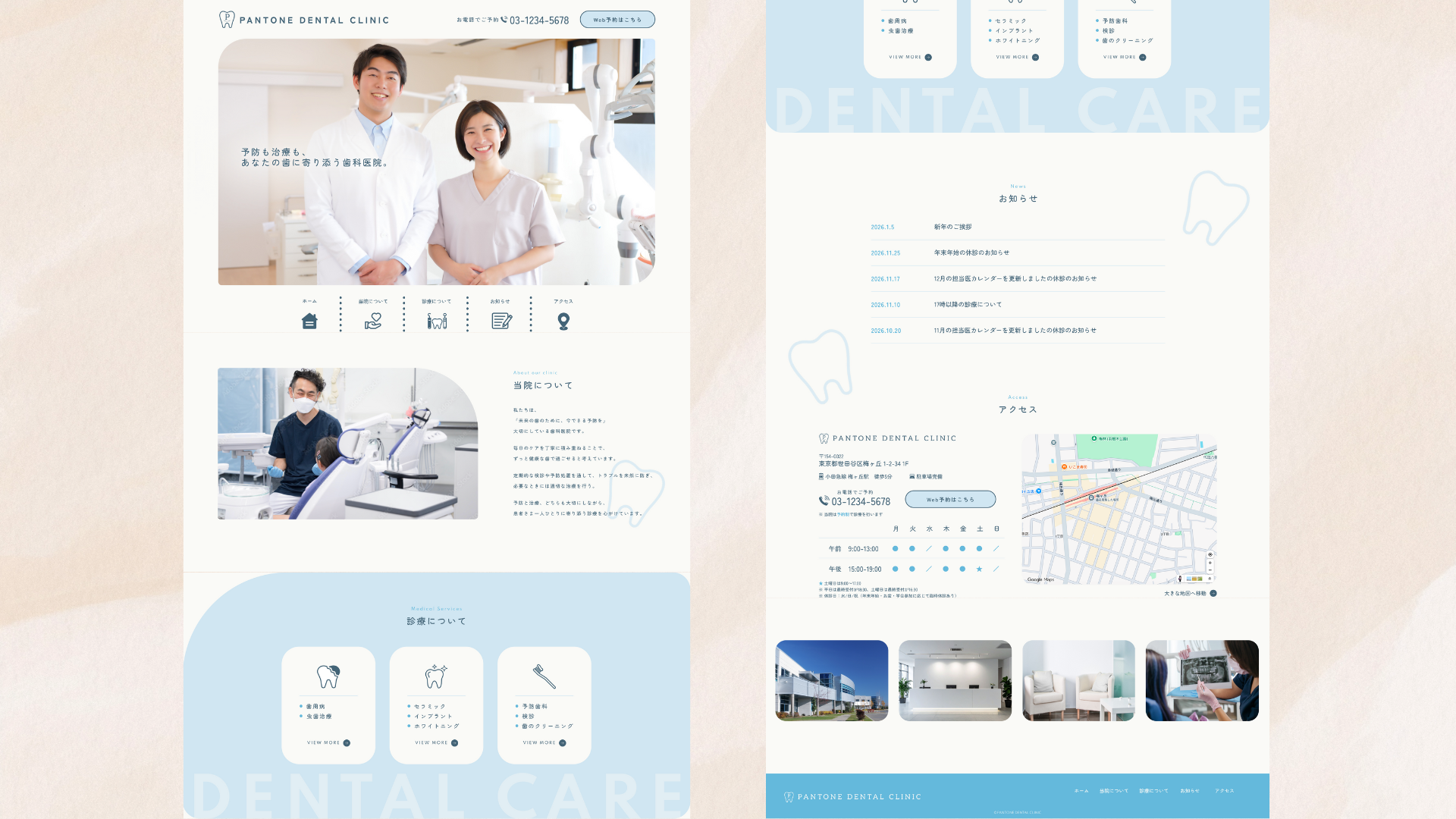Image resolution: width=1456 pixels, height=819 pixels.
Task: Click the decayed tooth card icon
Action: [x=328, y=676]
